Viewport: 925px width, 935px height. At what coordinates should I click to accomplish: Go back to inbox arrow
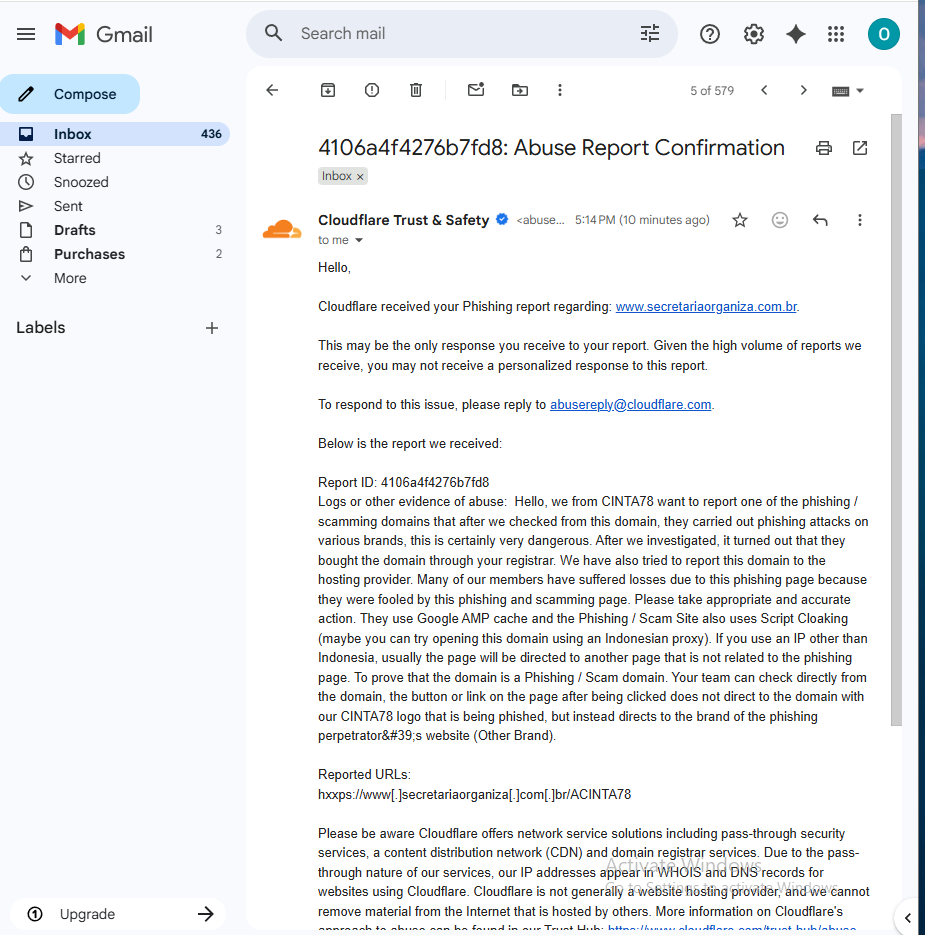pos(272,90)
